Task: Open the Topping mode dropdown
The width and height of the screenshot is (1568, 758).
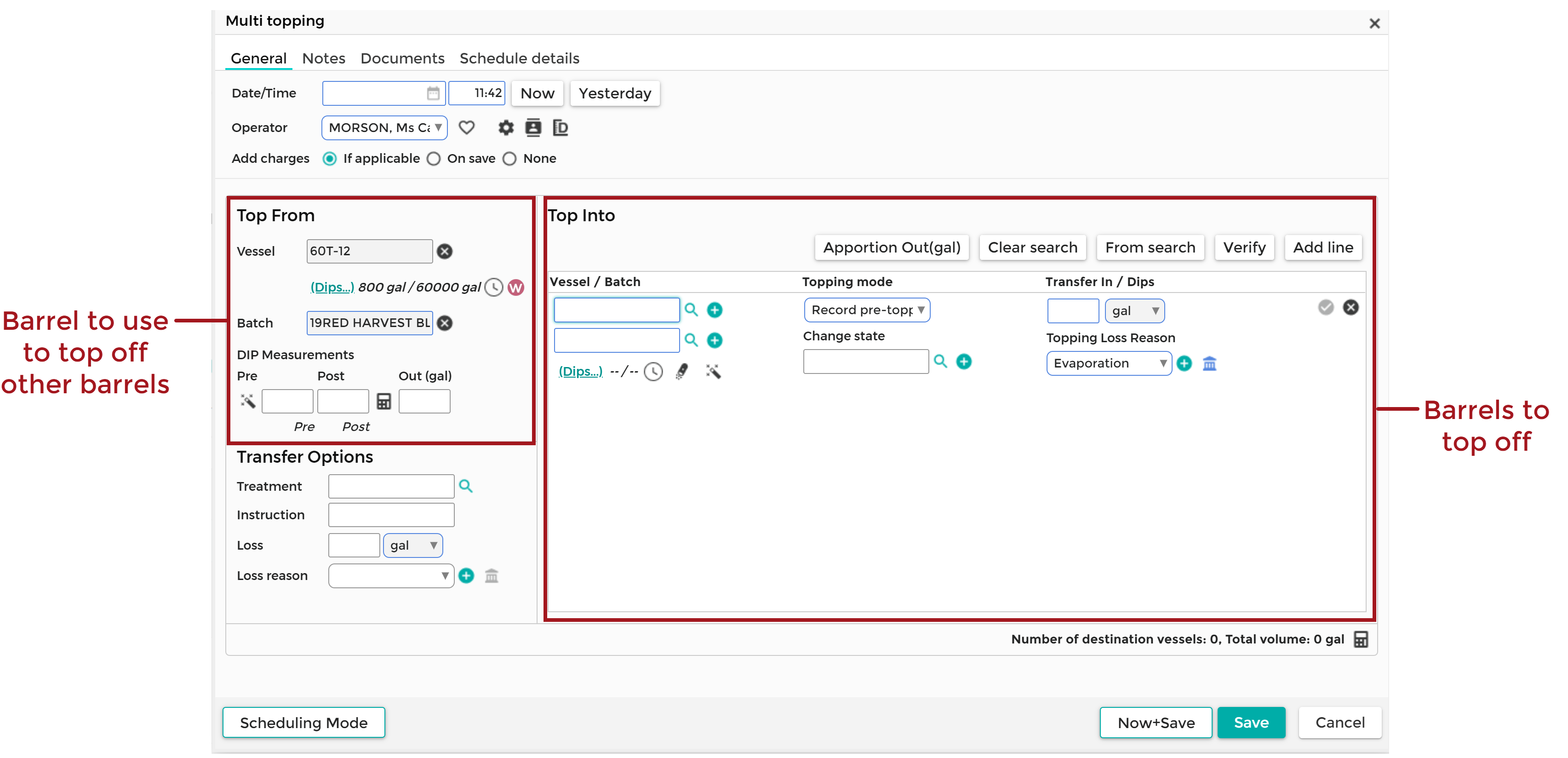Action: point(867,310)
